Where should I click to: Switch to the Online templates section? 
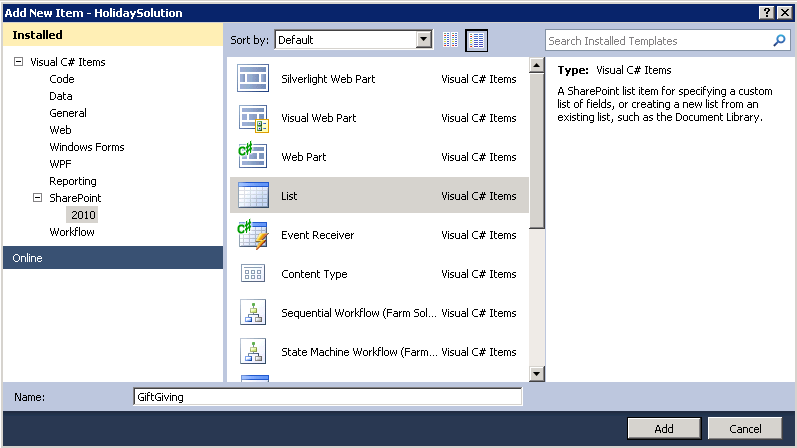pos(113,258)
